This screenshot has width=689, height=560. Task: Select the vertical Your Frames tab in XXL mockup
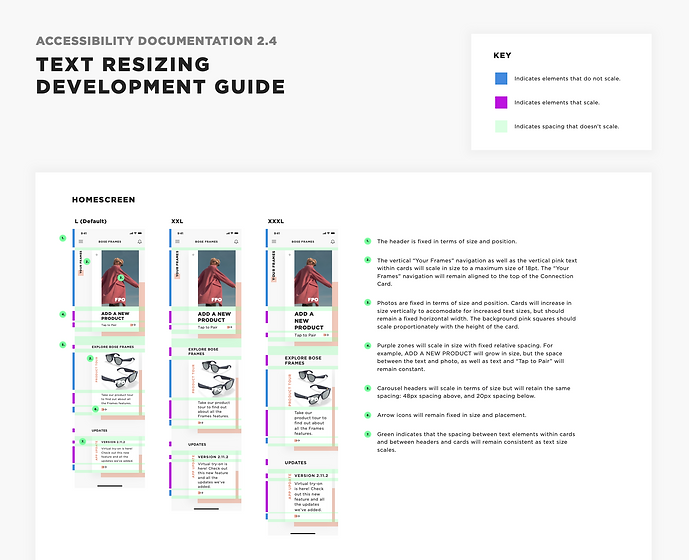click(178, 264)
